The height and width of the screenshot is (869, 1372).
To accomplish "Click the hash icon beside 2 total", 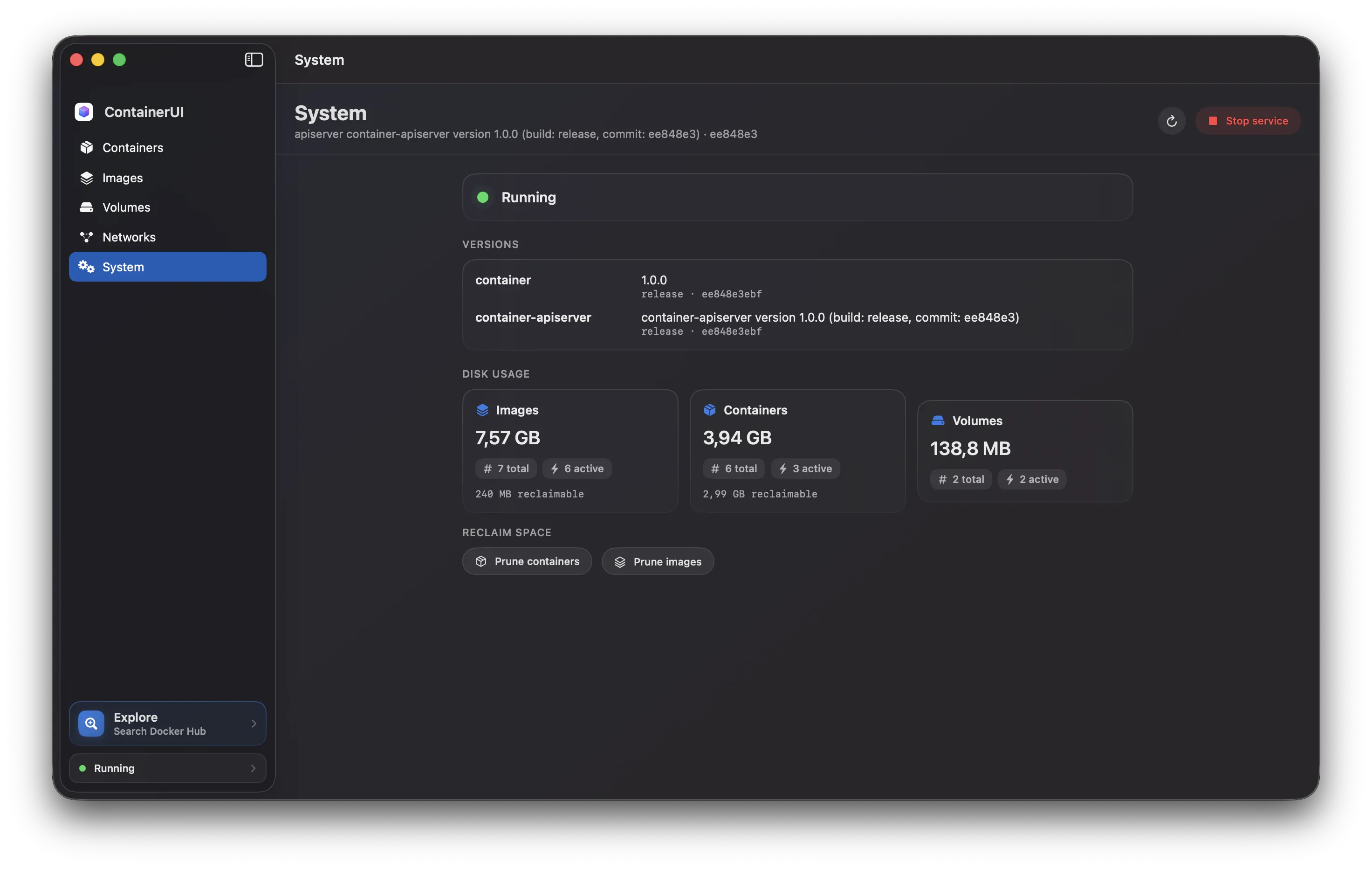I will point(942,479).
